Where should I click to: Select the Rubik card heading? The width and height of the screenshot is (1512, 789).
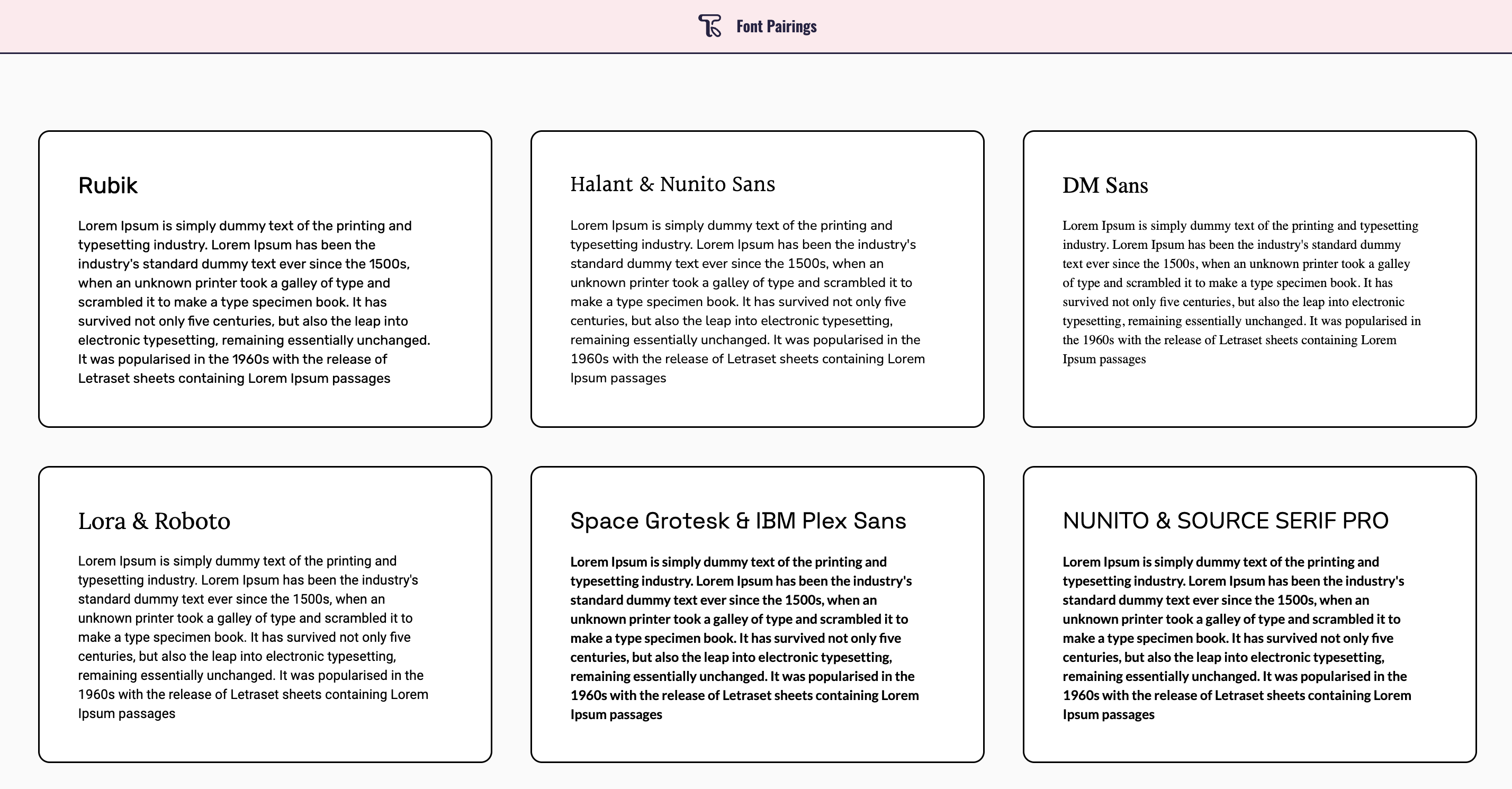click(108, 185)
